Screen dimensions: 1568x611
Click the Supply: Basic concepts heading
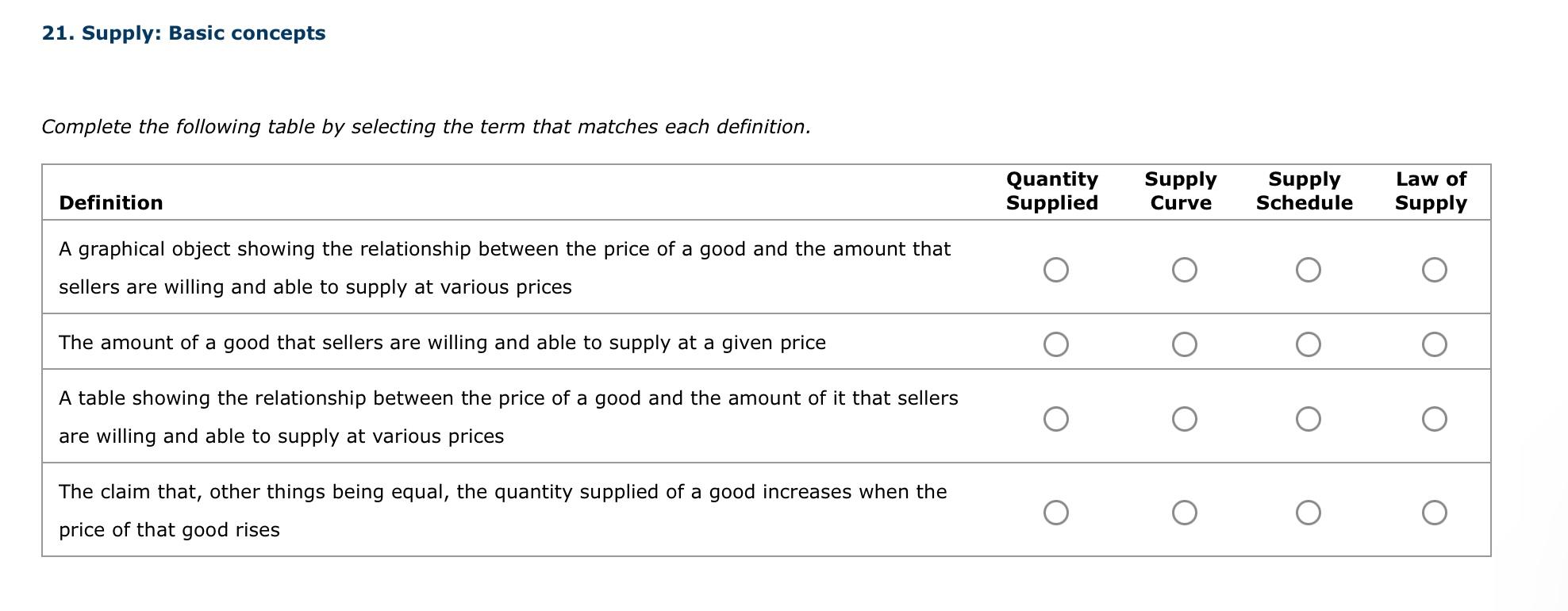[184, 33]
